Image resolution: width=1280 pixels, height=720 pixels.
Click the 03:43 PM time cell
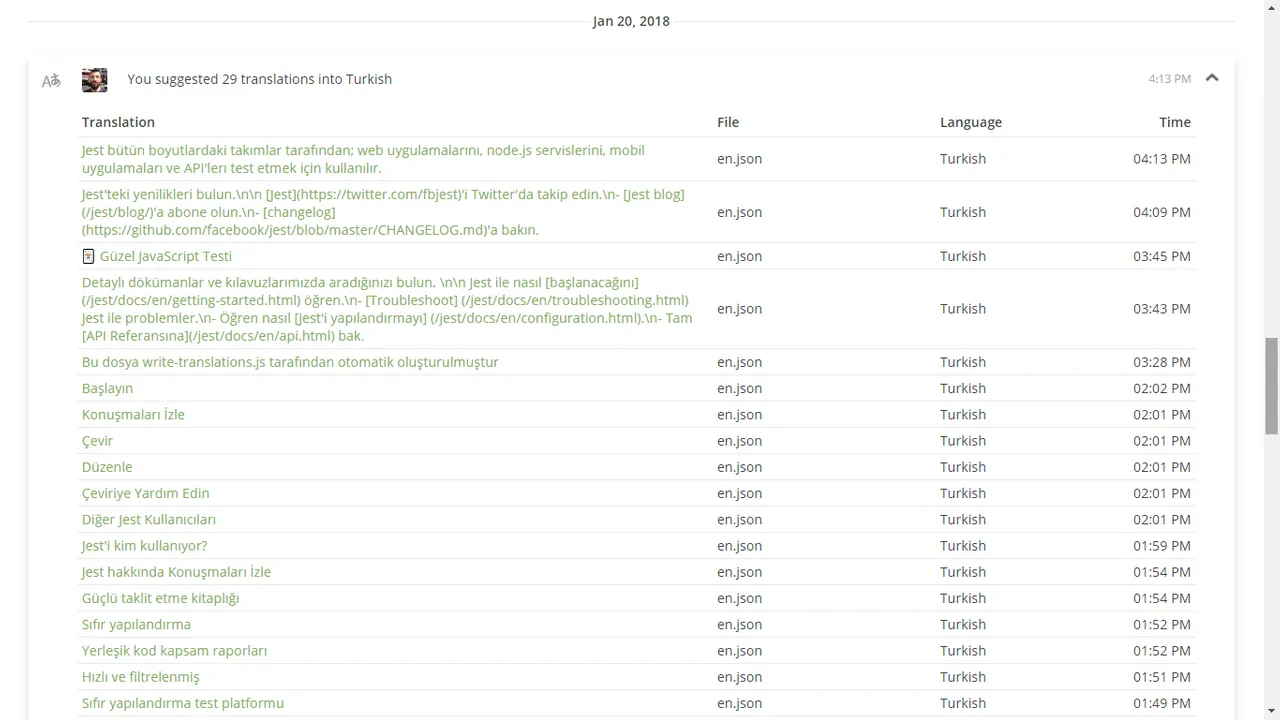pyautogui.click(x=1162, y=309)
